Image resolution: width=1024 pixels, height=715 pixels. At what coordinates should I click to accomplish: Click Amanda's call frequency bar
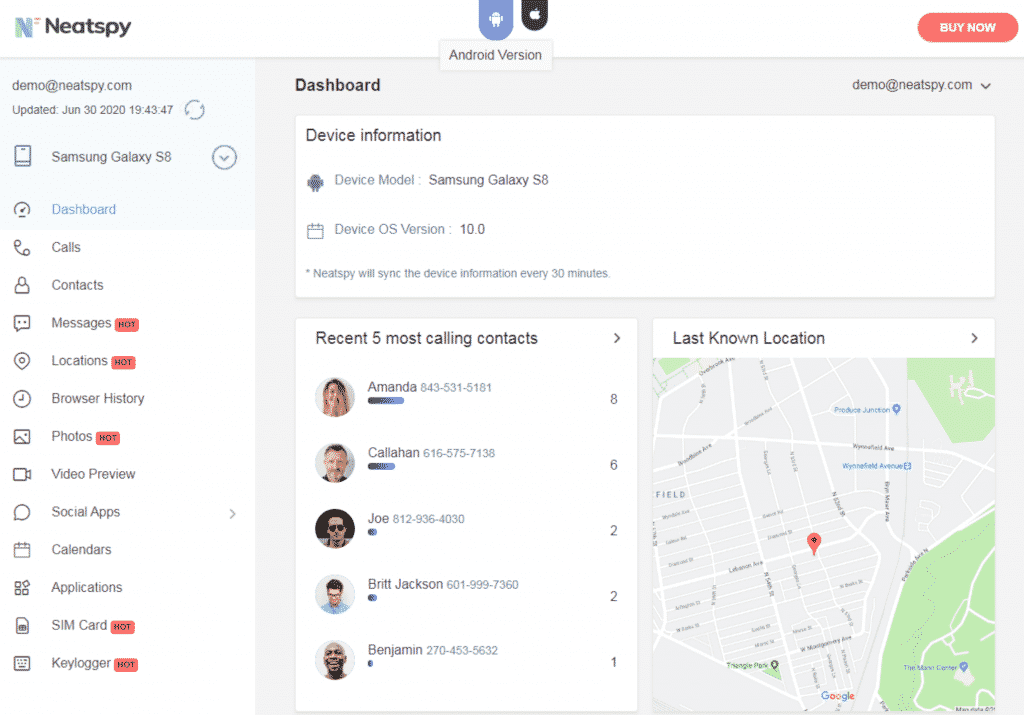[384, 400]
